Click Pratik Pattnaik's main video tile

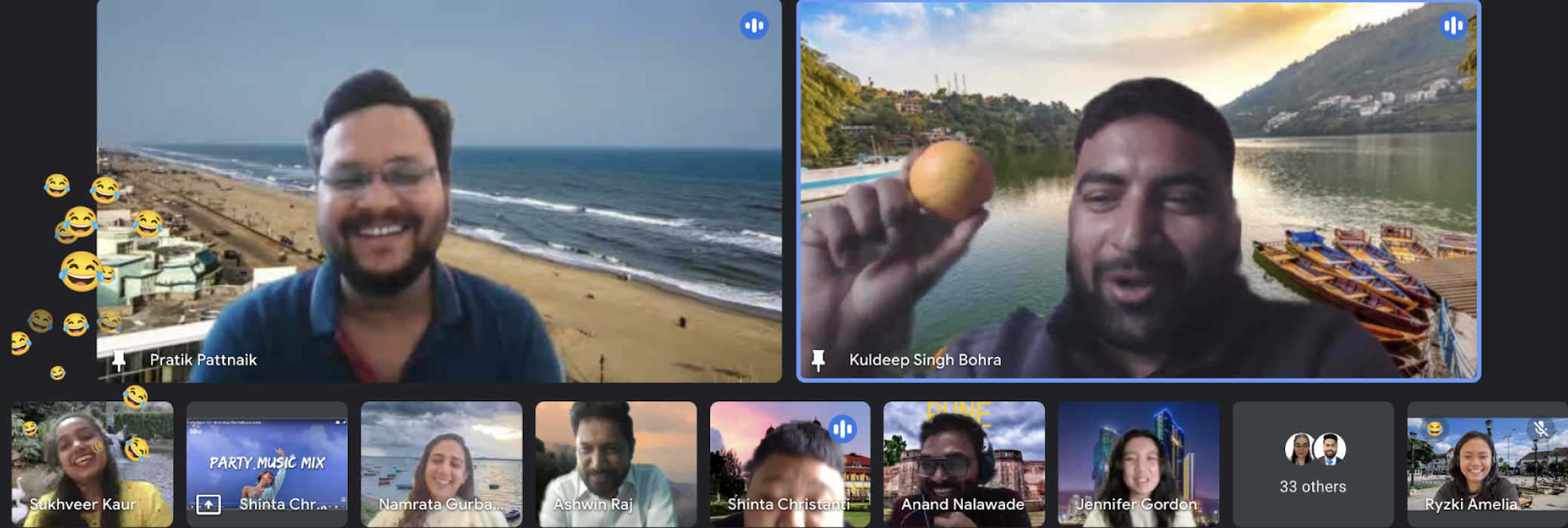pos(439,189)
